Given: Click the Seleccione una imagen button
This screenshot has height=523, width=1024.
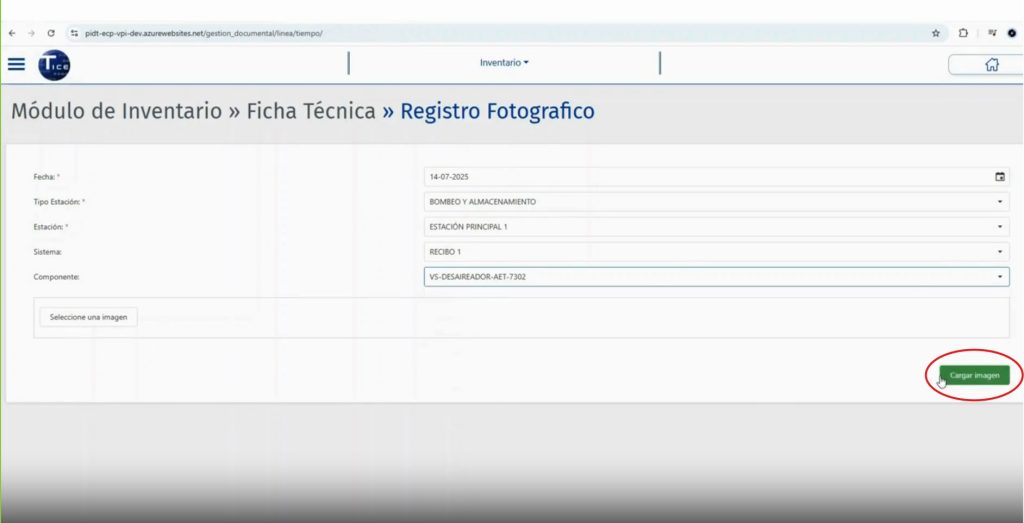Looking at the screenshot, I should 88,317.
